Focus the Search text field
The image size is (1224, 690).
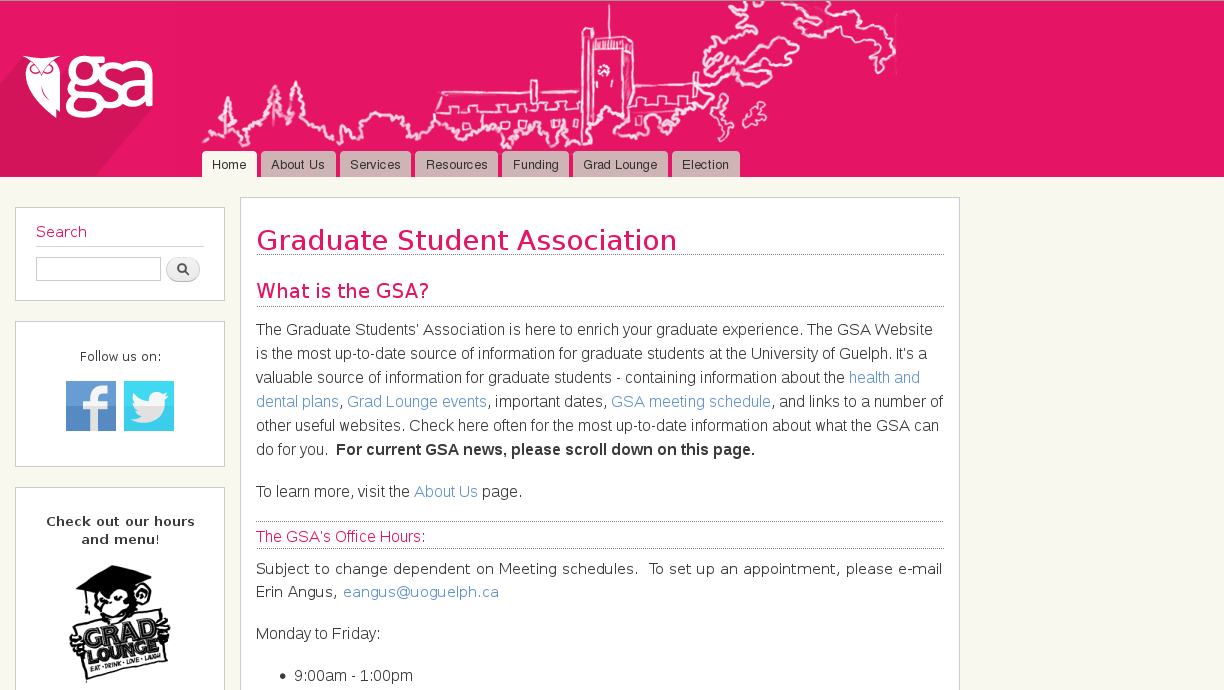click(98, 269)
